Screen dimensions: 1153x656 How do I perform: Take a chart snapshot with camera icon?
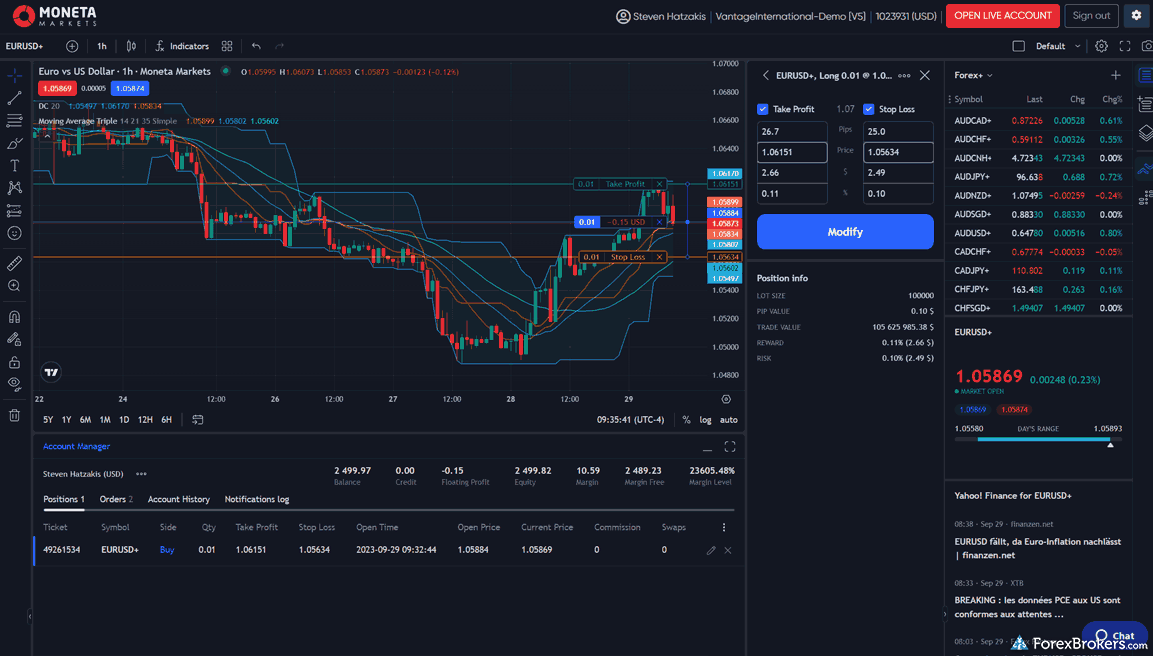[1146, 46]
